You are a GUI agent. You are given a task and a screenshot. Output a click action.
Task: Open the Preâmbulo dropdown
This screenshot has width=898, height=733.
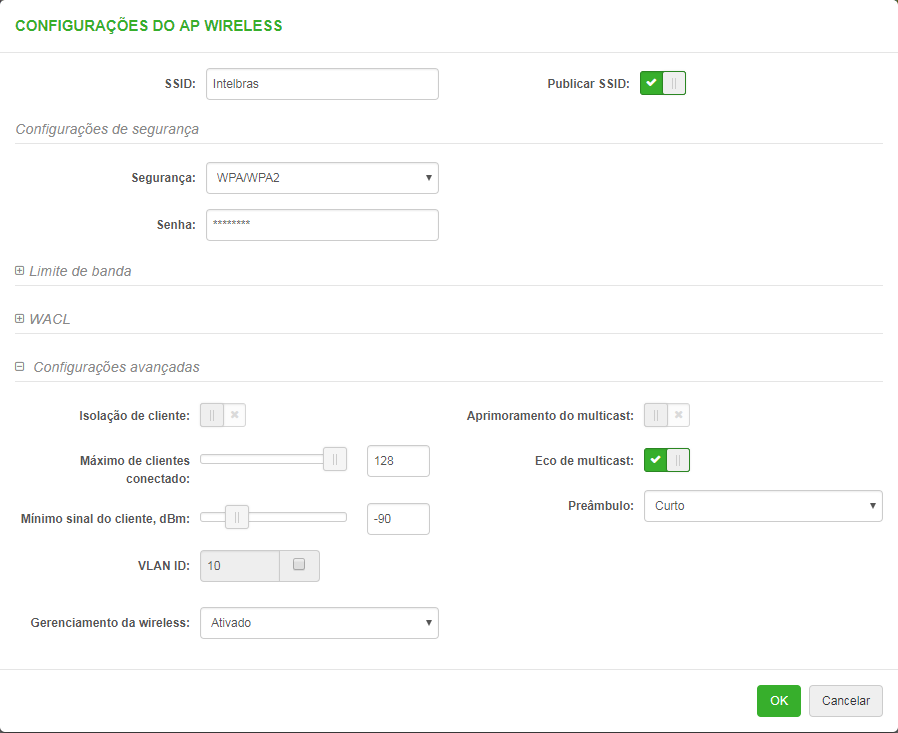point(763,506)
